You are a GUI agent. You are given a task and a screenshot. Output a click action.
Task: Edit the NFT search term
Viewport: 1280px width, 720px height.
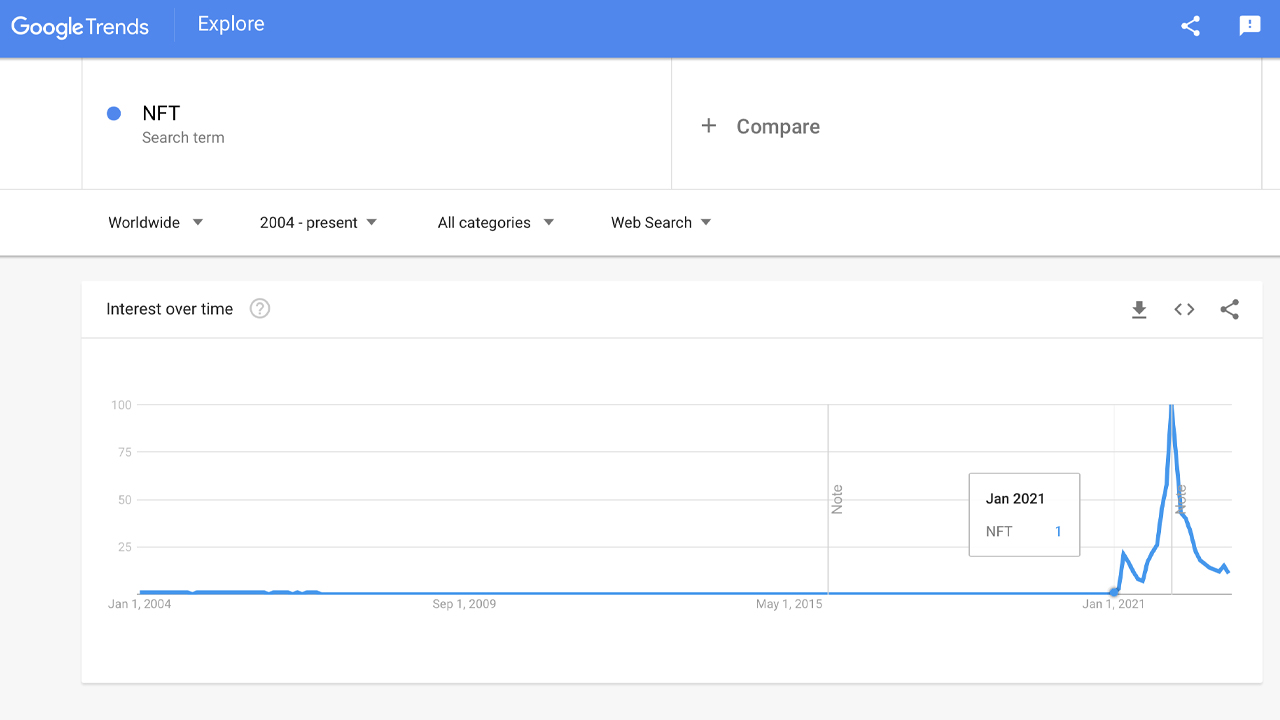tap(161, 113)
